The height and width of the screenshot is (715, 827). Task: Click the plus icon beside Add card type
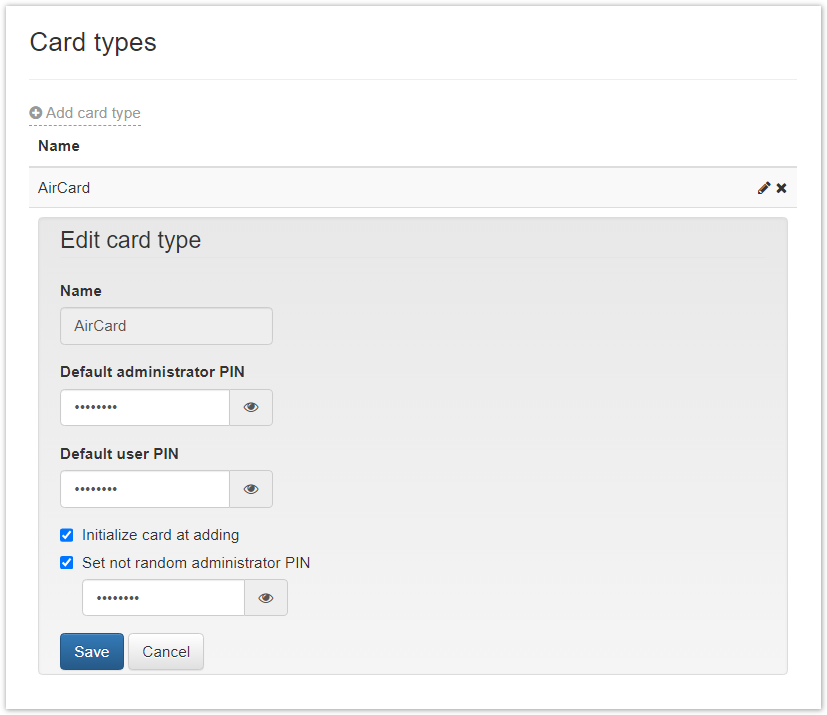pyautogui.click(x=35, y=113)
